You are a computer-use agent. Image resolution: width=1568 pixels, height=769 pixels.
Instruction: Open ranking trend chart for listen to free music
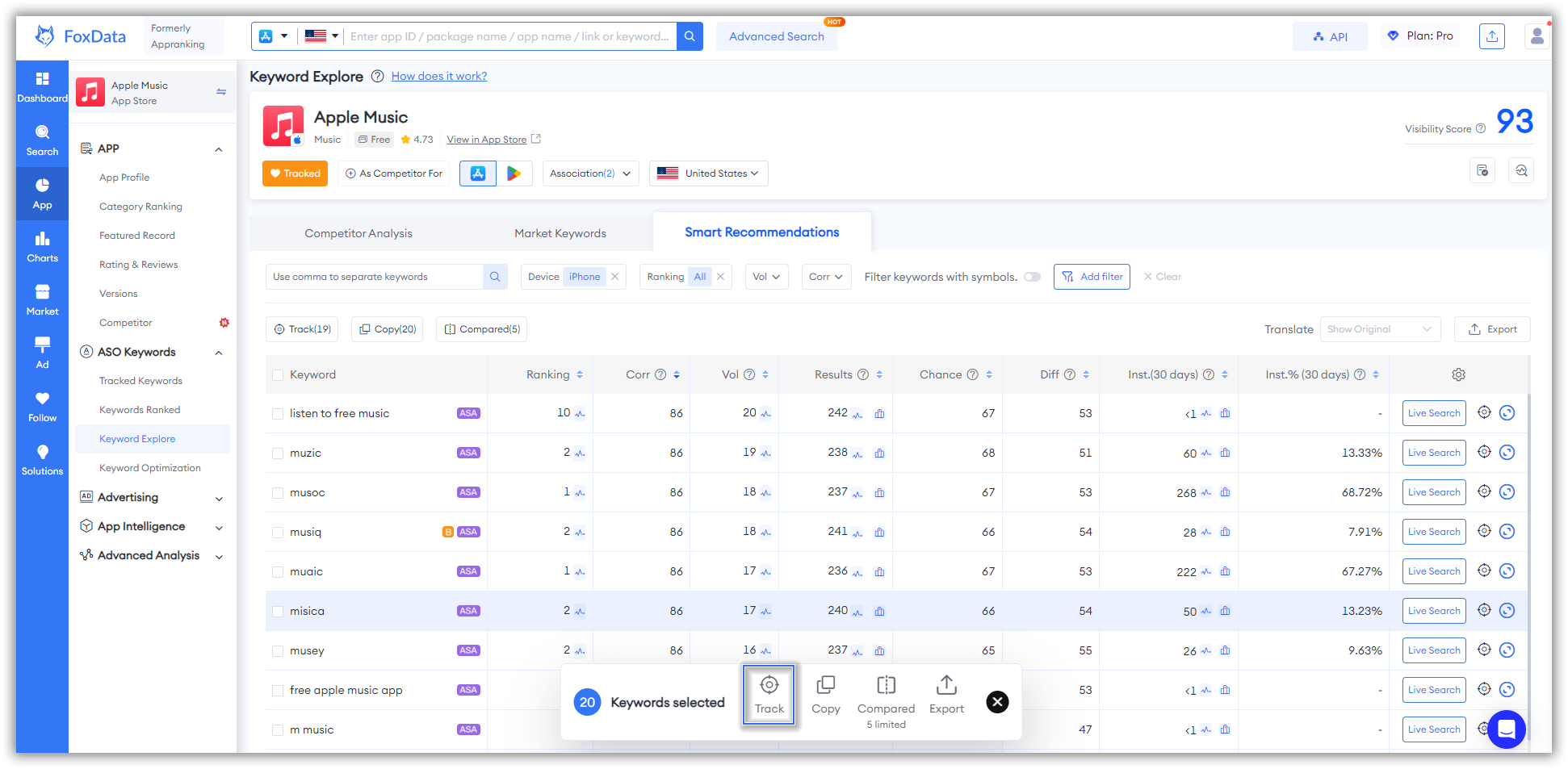580,414
